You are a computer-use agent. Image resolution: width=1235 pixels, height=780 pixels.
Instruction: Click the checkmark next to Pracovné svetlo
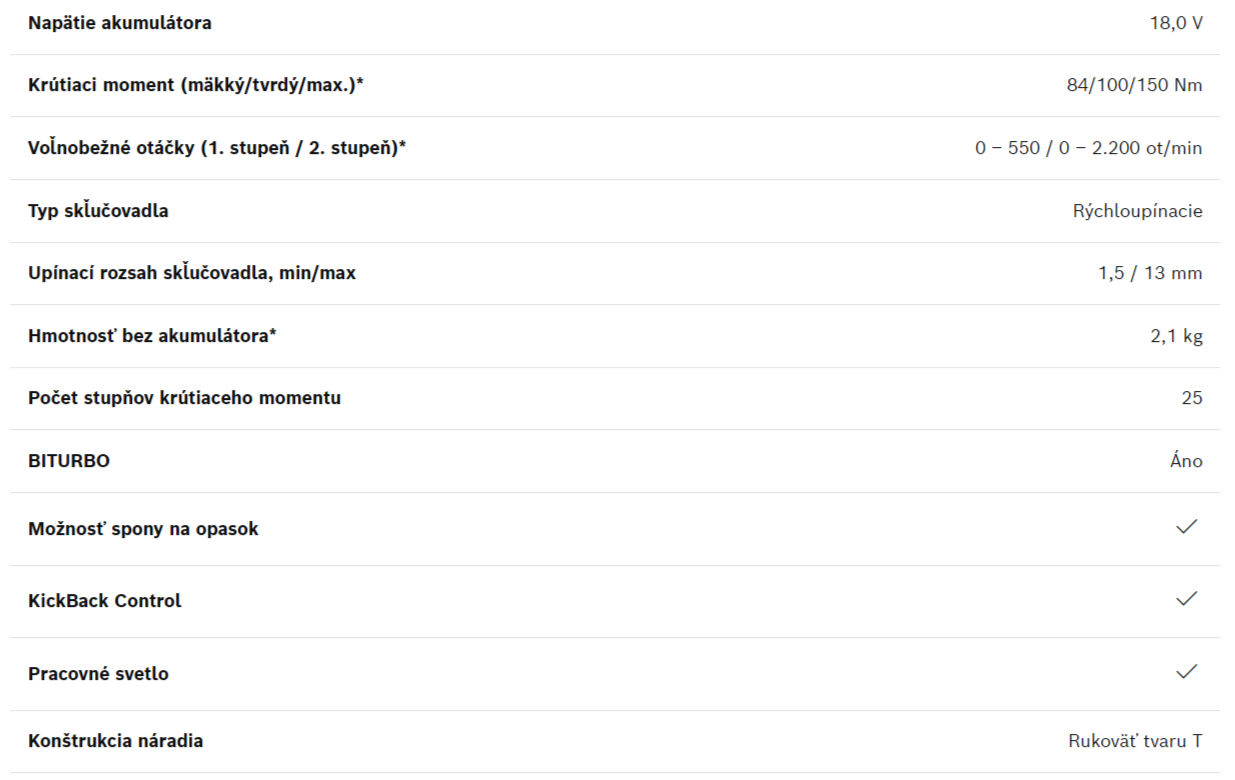[x=1187, y=672]
